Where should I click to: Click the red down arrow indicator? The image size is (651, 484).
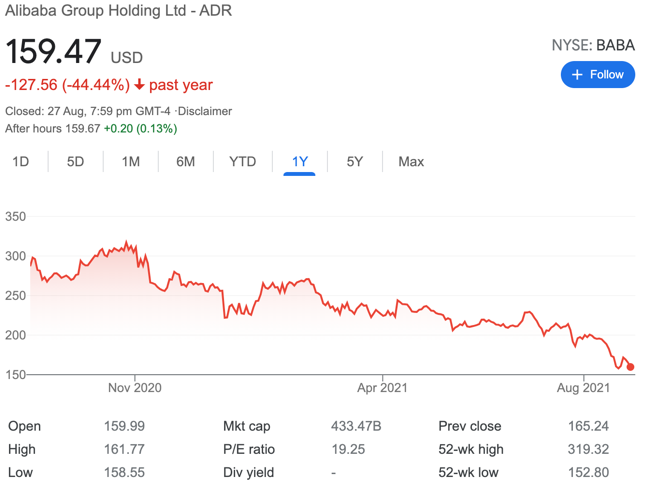point(138,85)
